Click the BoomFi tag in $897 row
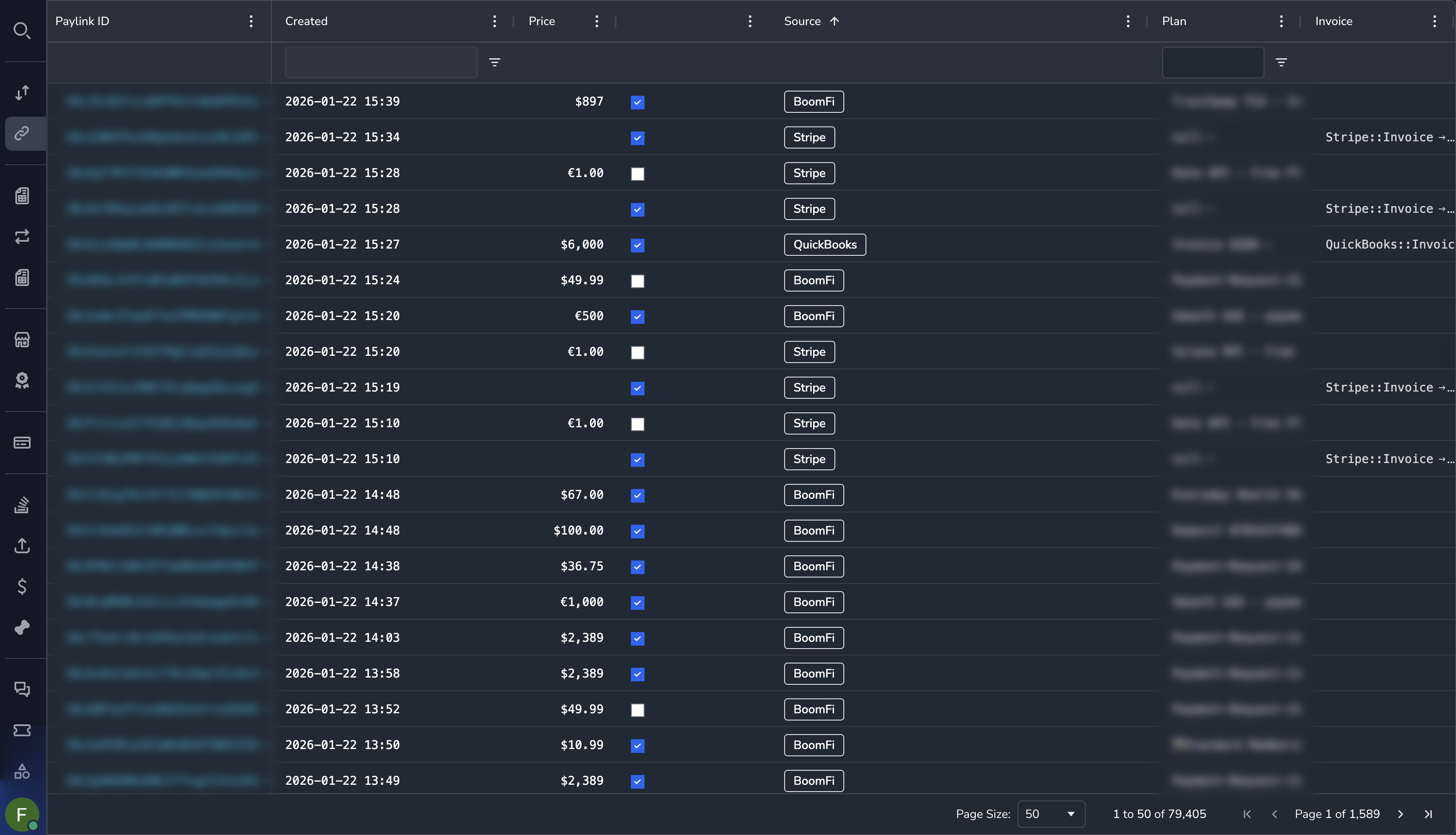The image size is (1456, 835). click(814, 102)
